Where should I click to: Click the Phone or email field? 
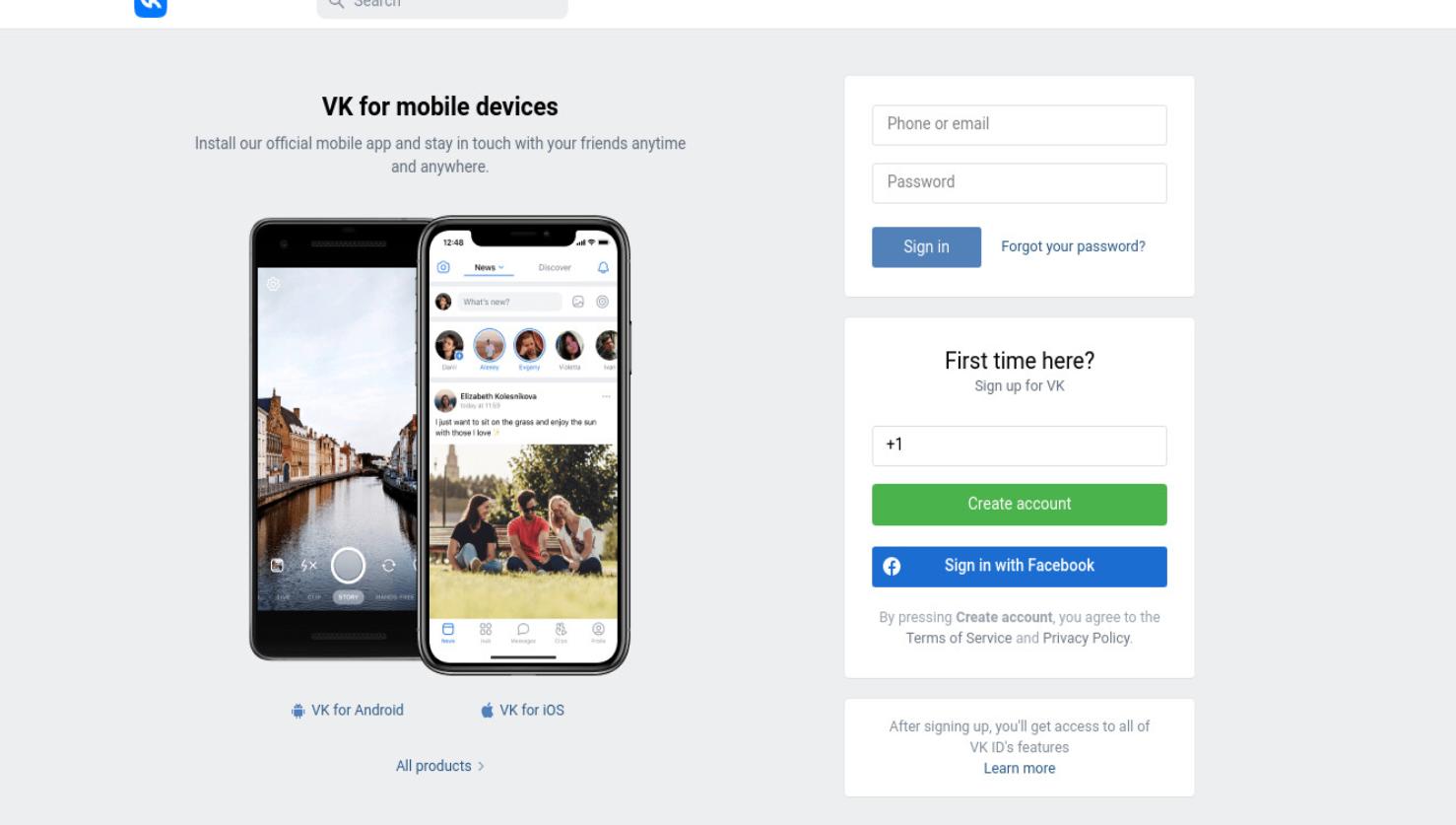click(1020, 125)
